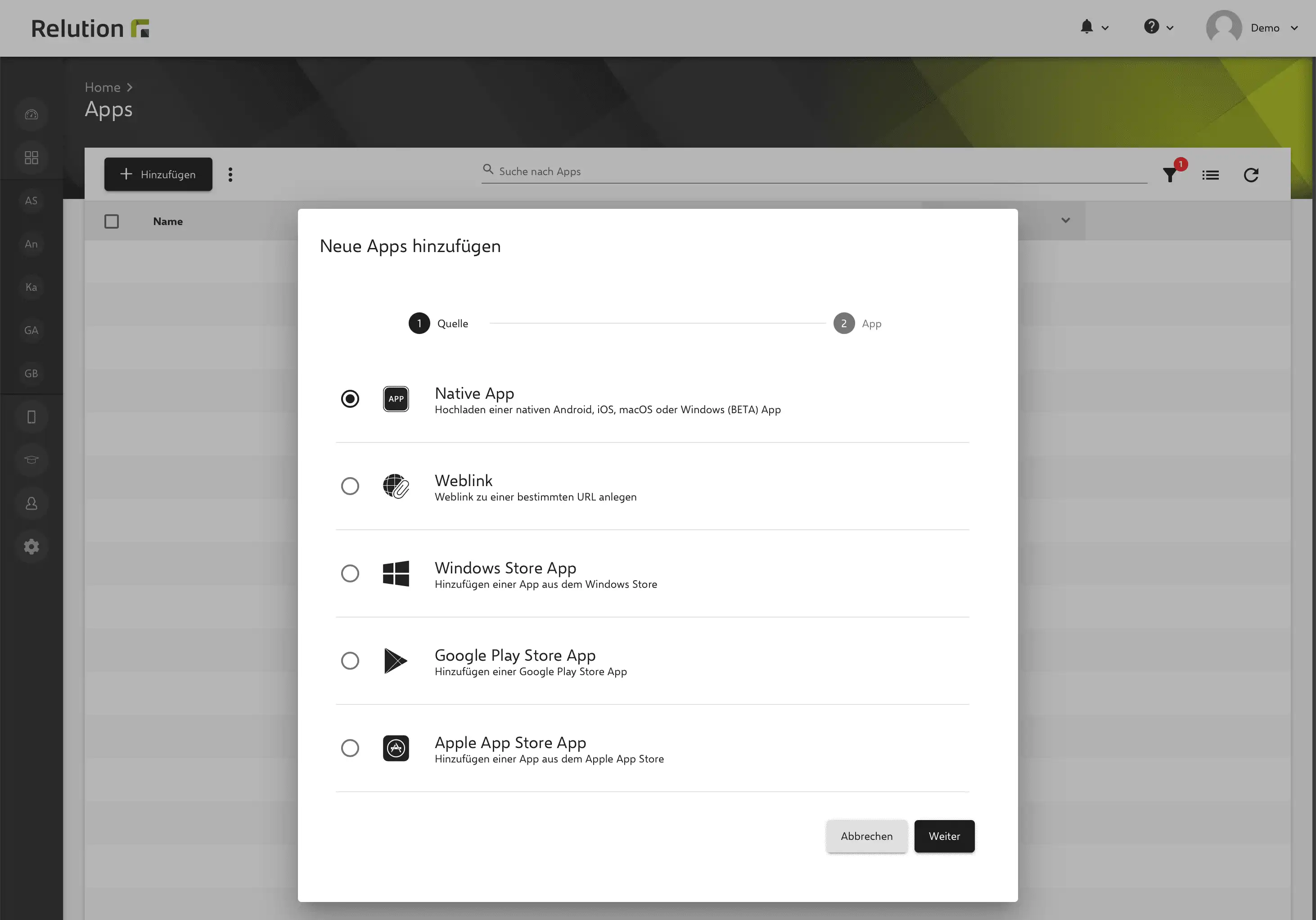Cancel the dialog with Abbrechen
Viewport: 1316px width, 920px height.
click(x=867, y=836)
